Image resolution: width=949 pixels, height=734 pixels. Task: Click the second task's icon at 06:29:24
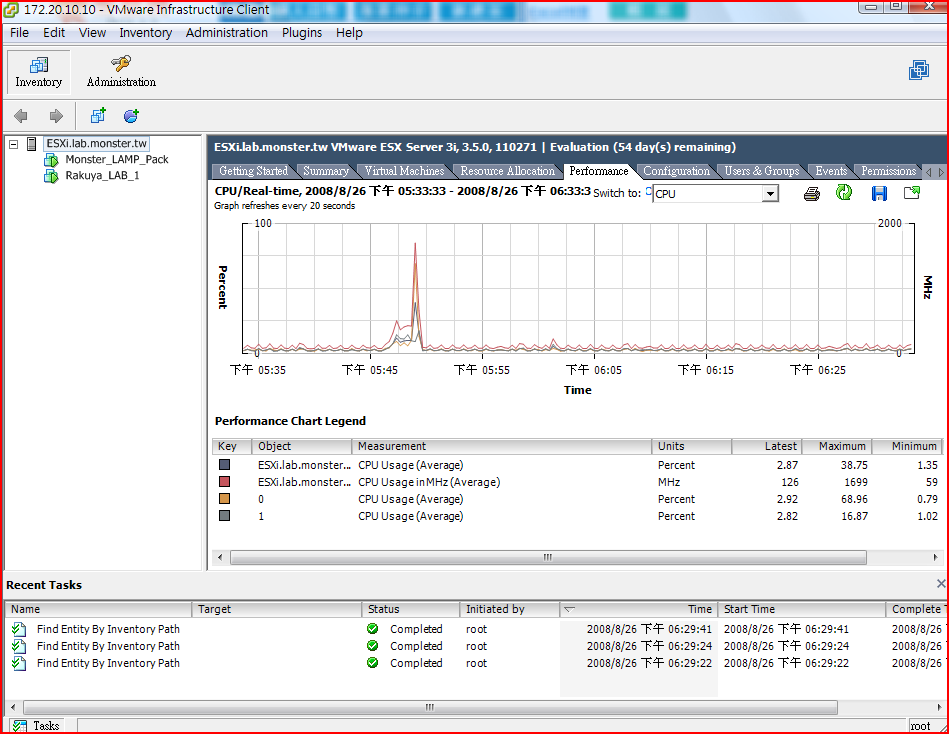tap(19, 646)
